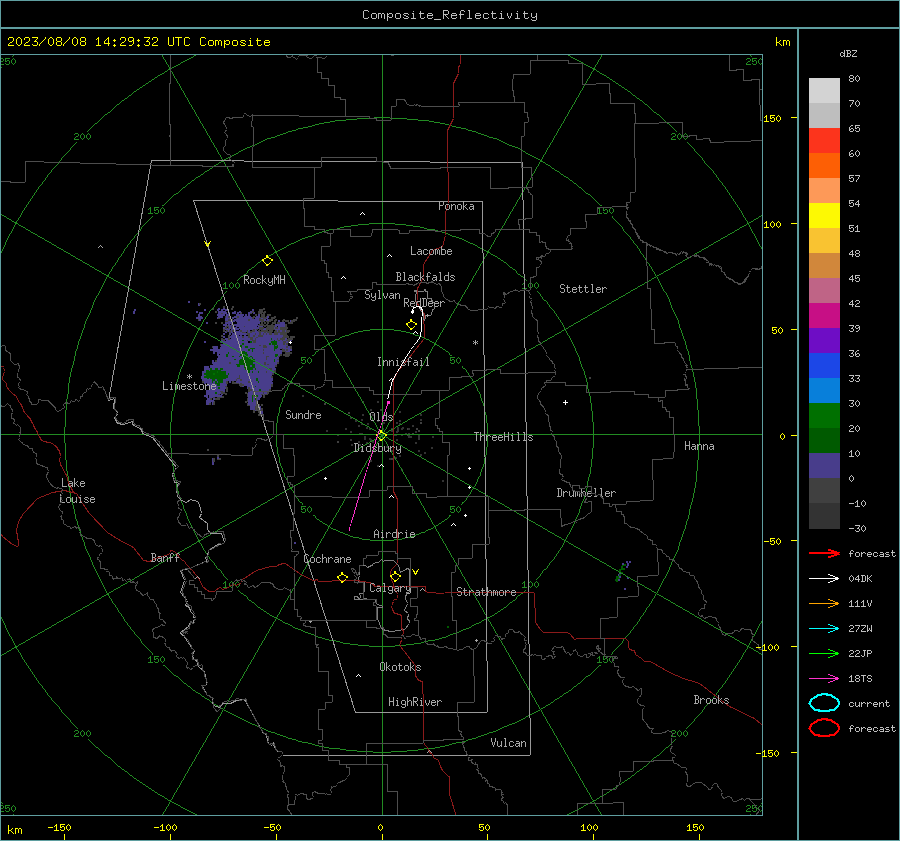900x841 pixels.
Task: Click the Calgary city label
Action: tap(390, 588)
